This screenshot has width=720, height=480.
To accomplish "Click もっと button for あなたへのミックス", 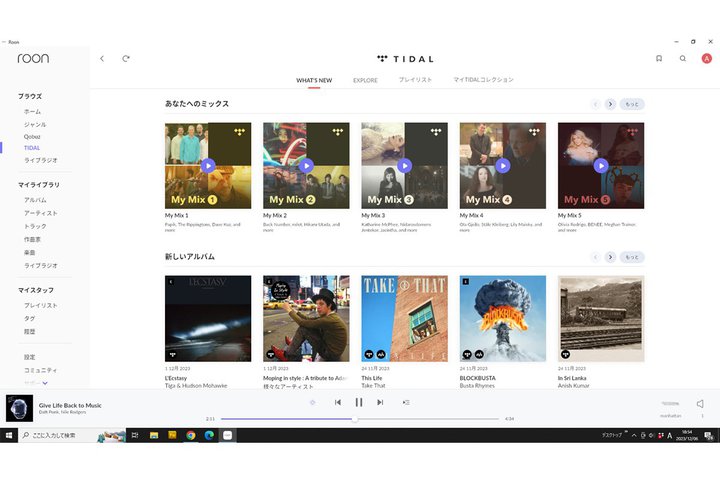I will point(632,104).
